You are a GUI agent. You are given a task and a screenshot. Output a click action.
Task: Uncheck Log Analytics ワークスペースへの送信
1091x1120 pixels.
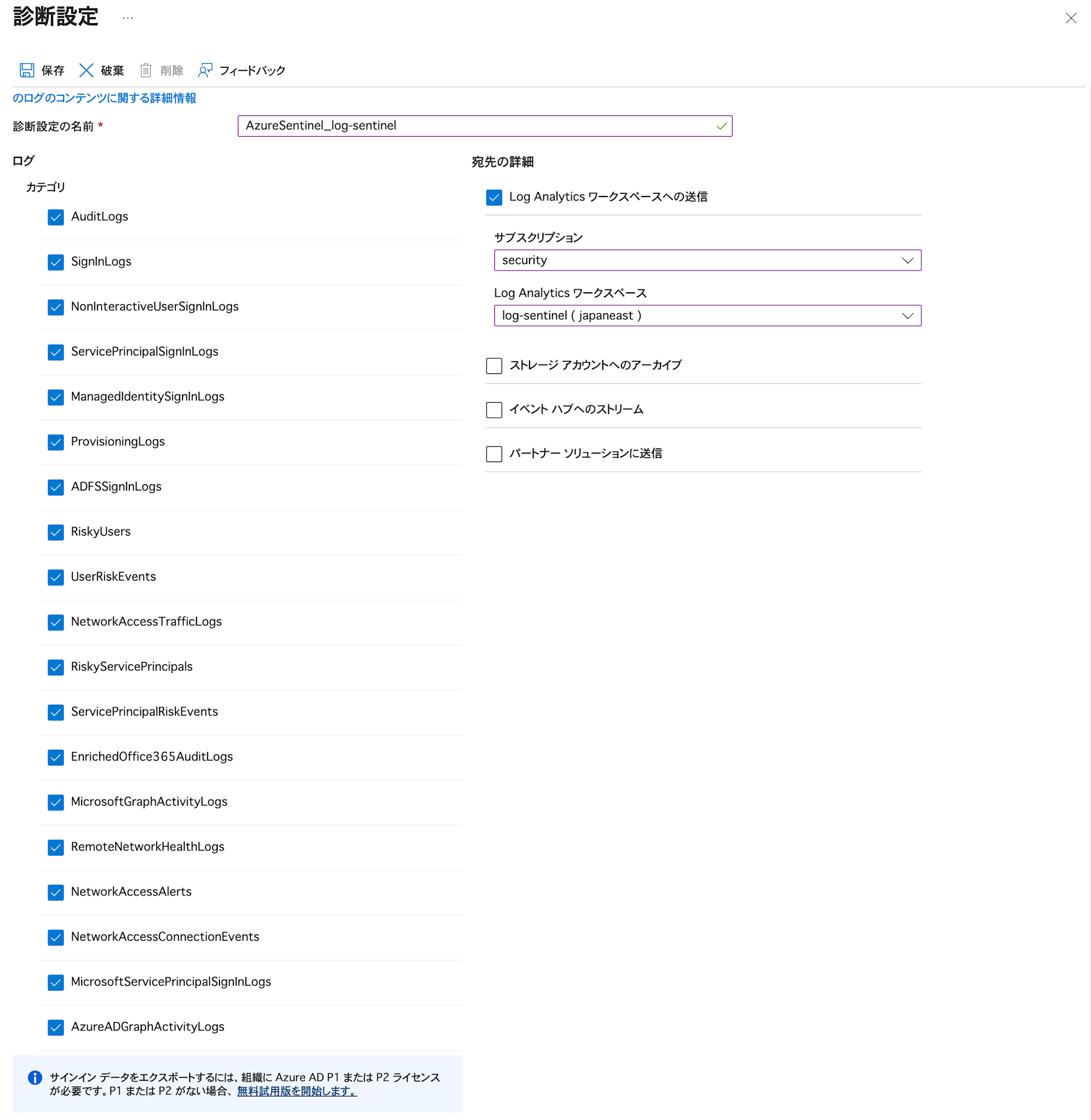(x=494, y=197)
